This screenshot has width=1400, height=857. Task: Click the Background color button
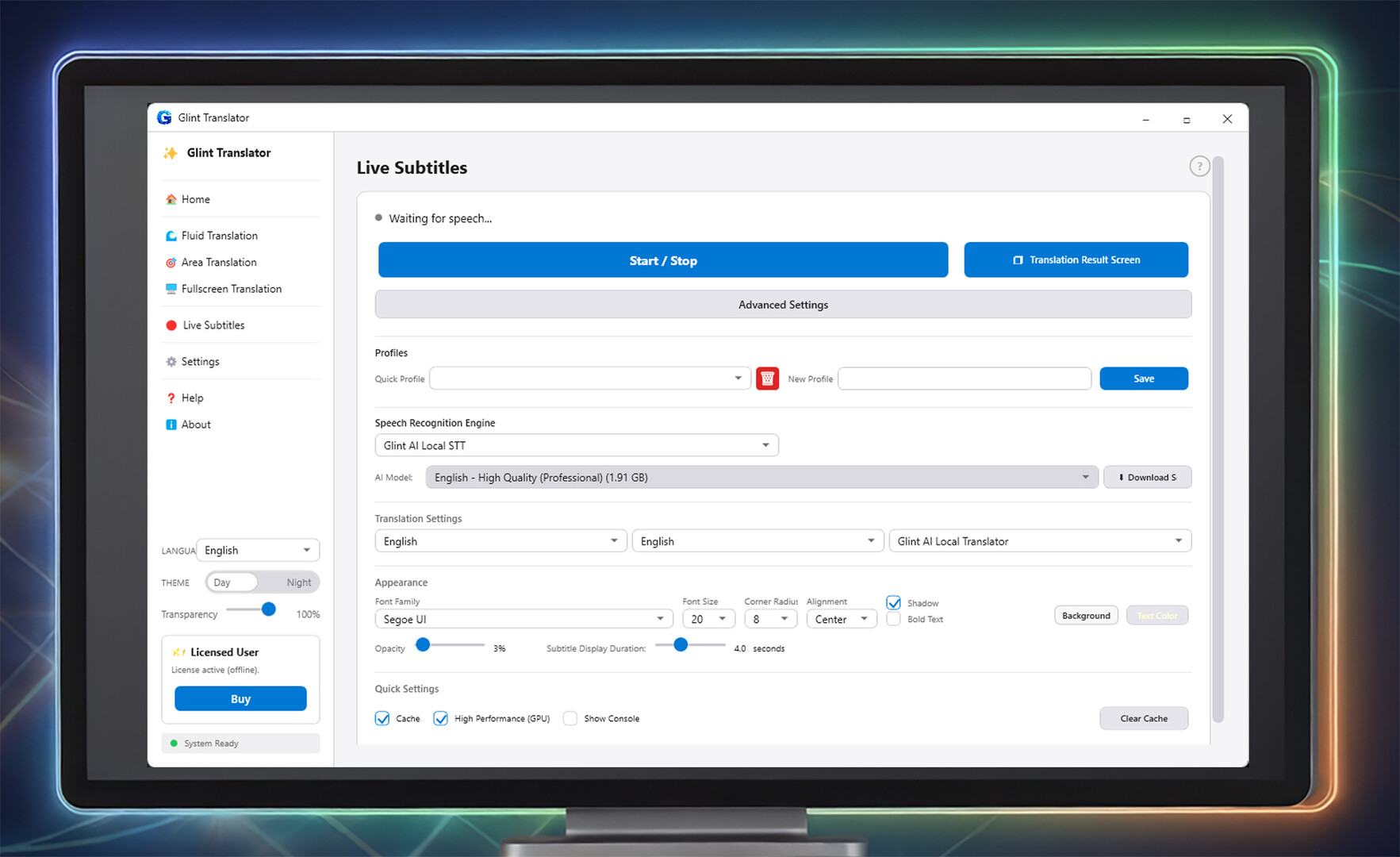point(1086,616)
